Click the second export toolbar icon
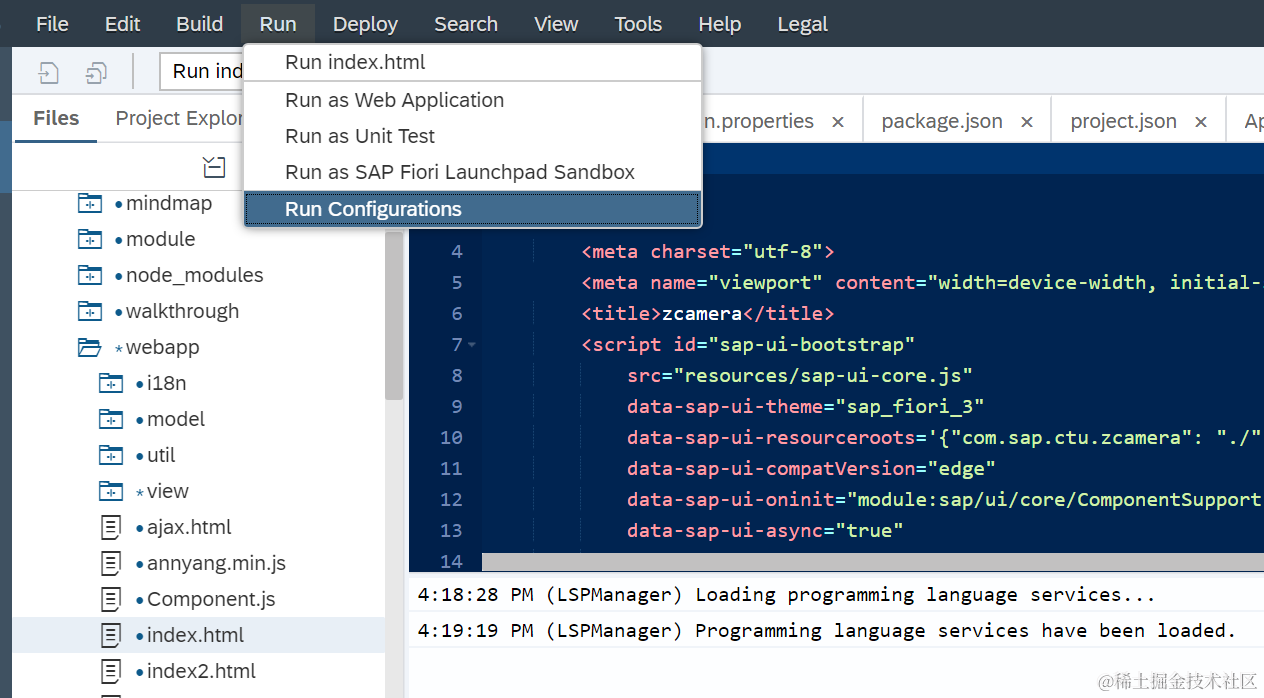Image resolution: width=1264 pixels, height=698 pixels. (x=96, y=72)
